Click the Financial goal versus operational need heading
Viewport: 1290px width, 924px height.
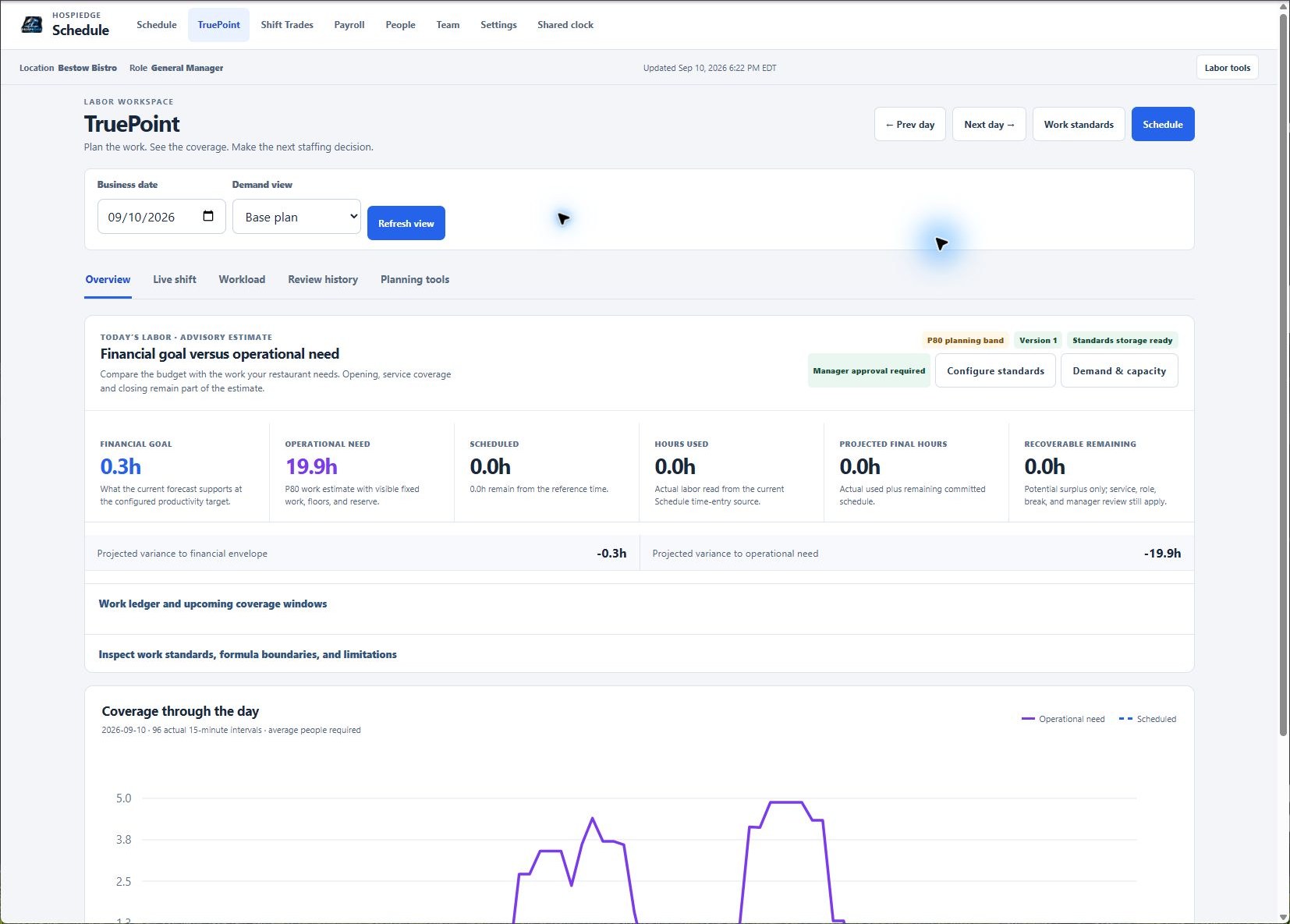220,354
